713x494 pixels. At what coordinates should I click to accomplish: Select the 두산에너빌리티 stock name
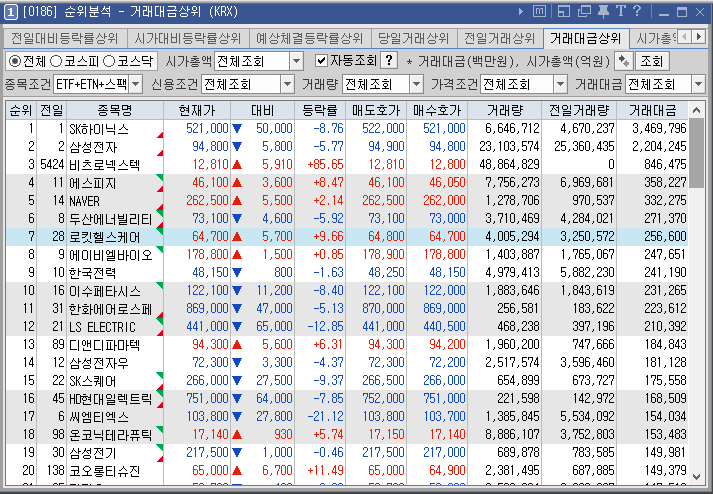(x=110, y=219)
